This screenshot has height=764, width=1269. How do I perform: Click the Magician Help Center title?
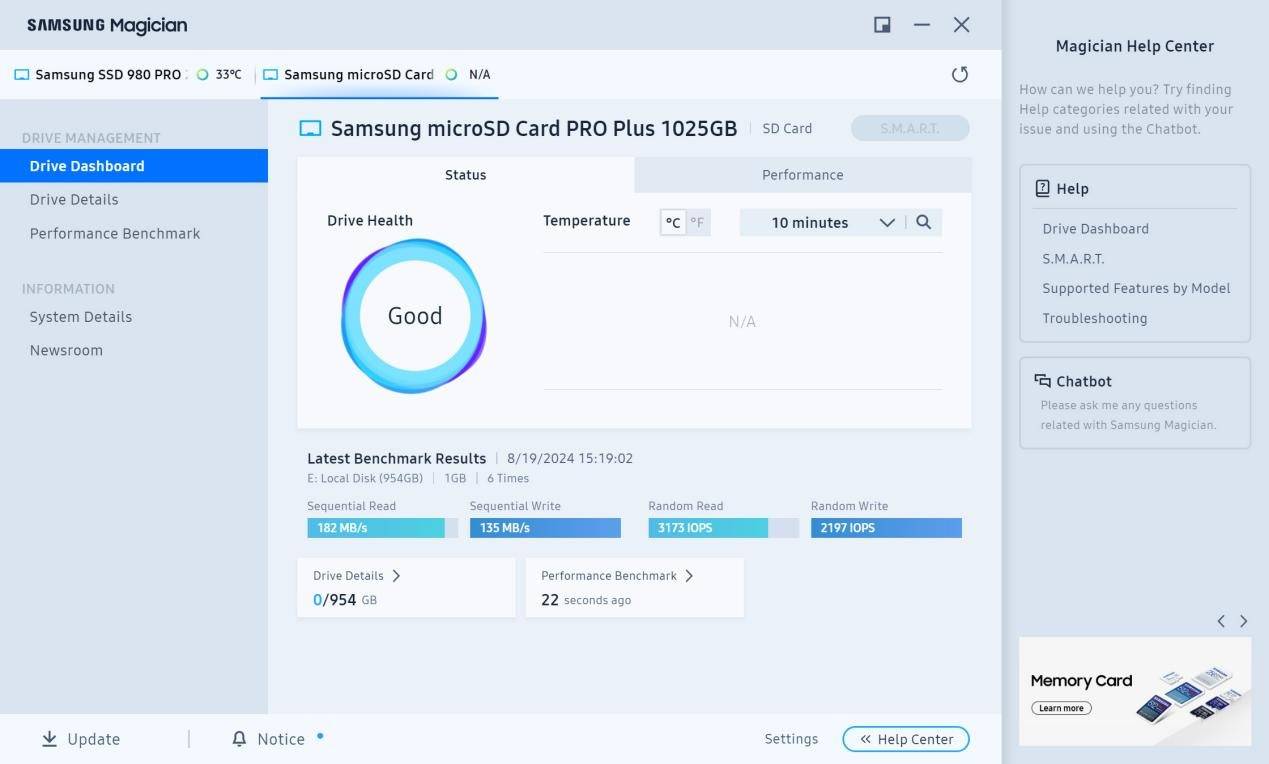pyautogui.click(x=1134, y=46)
